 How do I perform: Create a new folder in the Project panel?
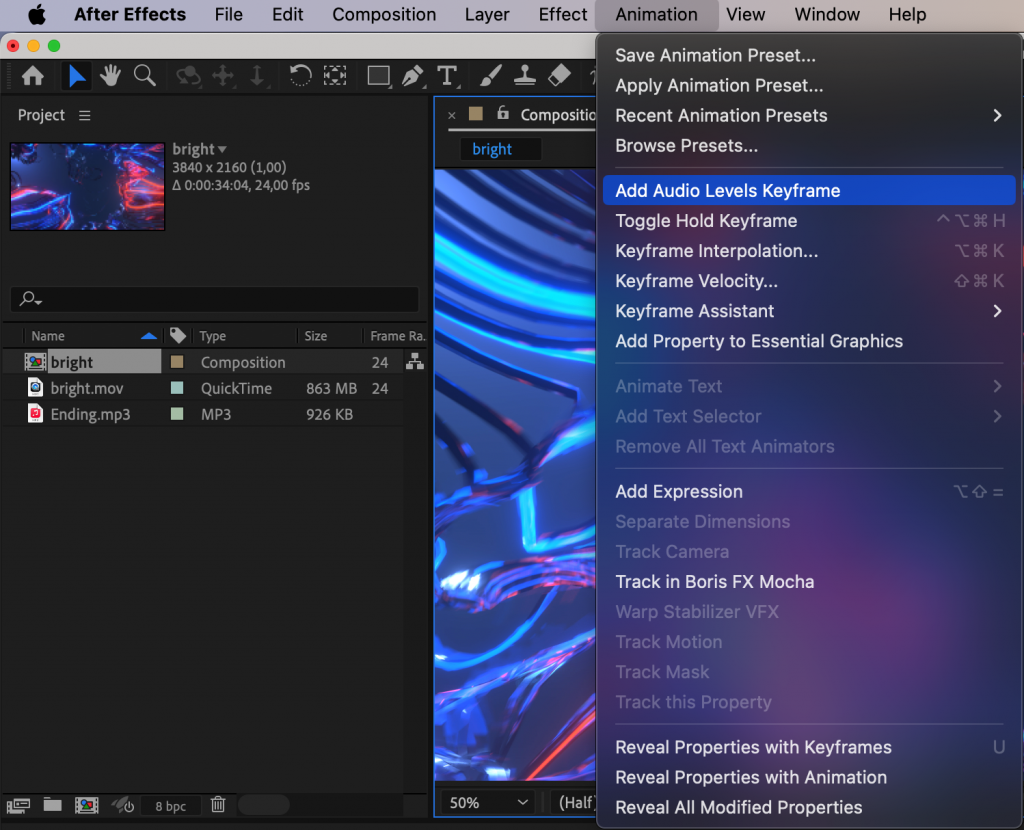52,805
